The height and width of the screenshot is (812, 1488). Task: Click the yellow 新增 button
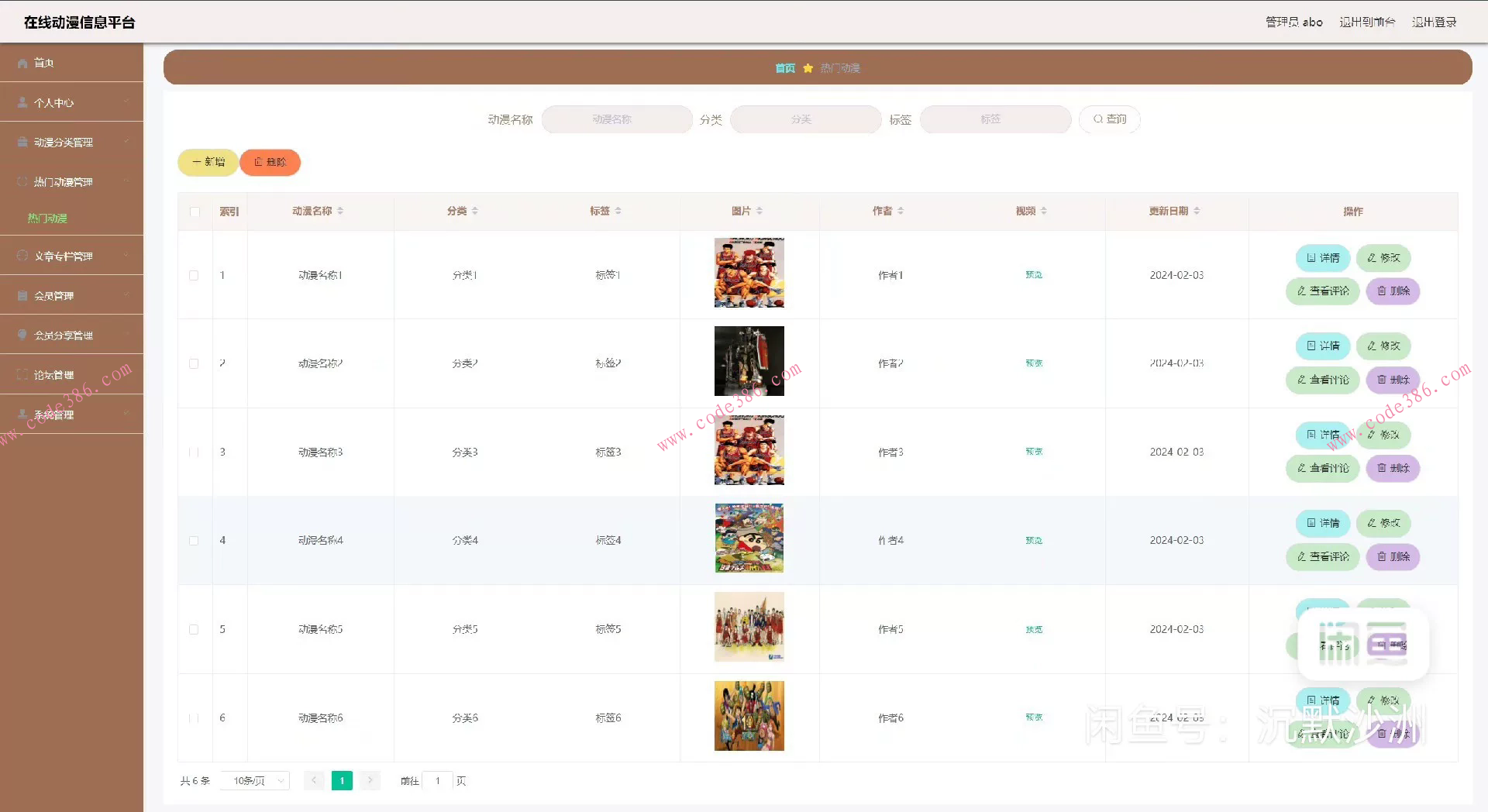(x=208, y=162)
